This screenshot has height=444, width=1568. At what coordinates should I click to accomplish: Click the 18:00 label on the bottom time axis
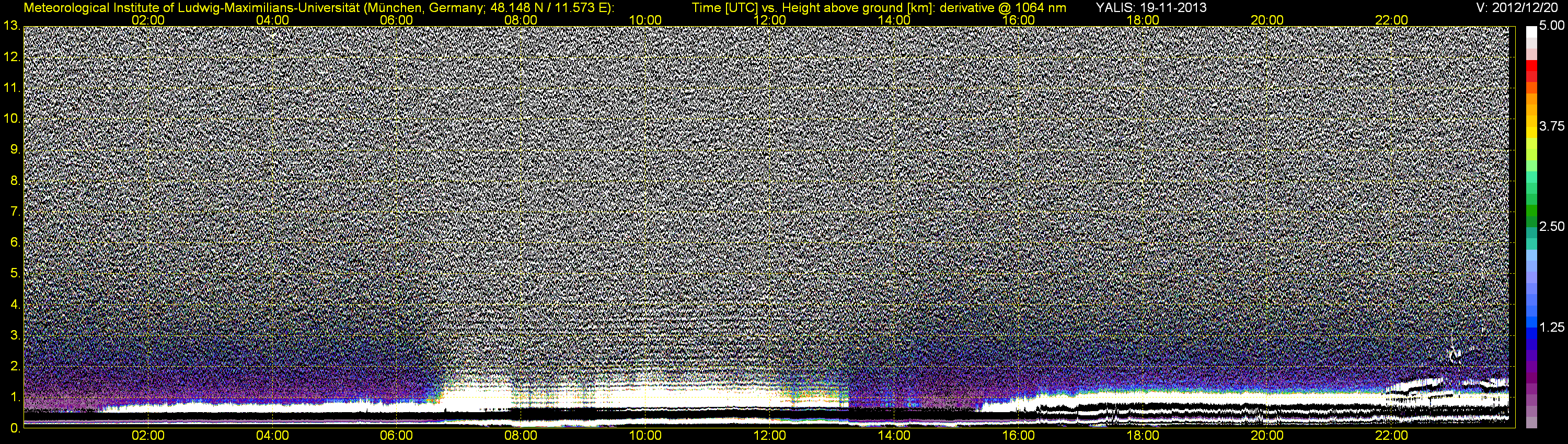tap(1143, 436)
